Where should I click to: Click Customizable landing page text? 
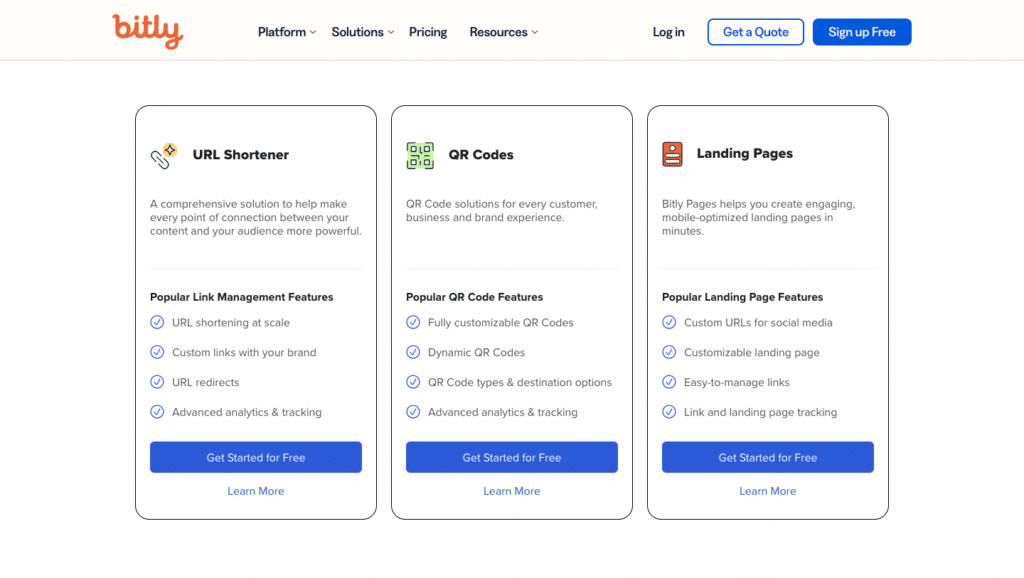pos(752,353)
